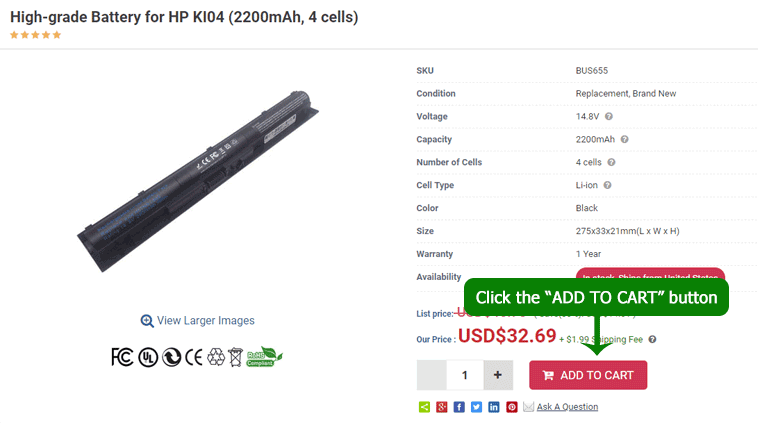Open help icon next to Shipping Fee
758x423 pixels.
coord(652,339)
